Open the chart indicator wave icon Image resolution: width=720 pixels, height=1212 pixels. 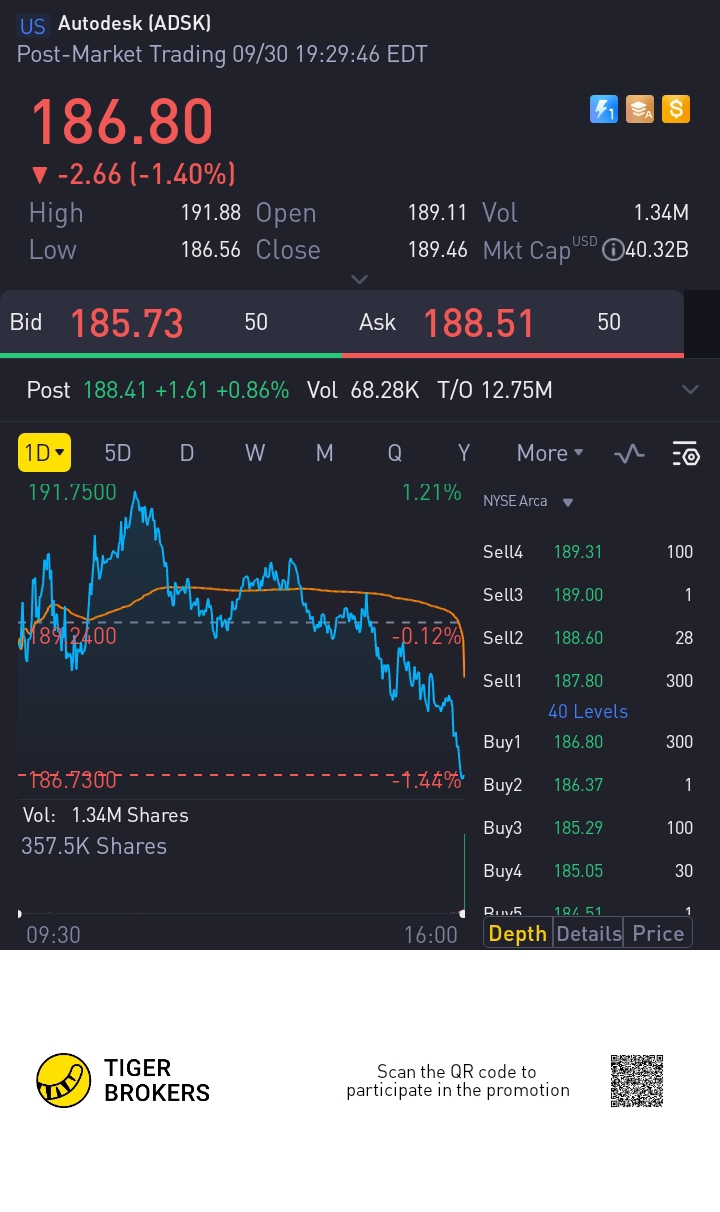629,453
